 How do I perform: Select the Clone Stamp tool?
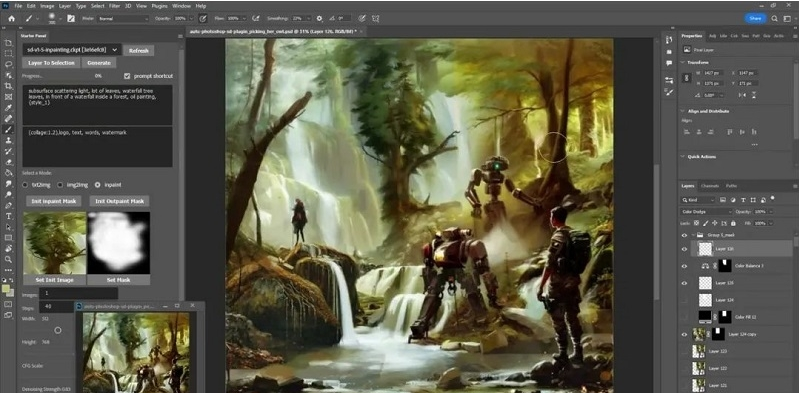pos(9,140)
